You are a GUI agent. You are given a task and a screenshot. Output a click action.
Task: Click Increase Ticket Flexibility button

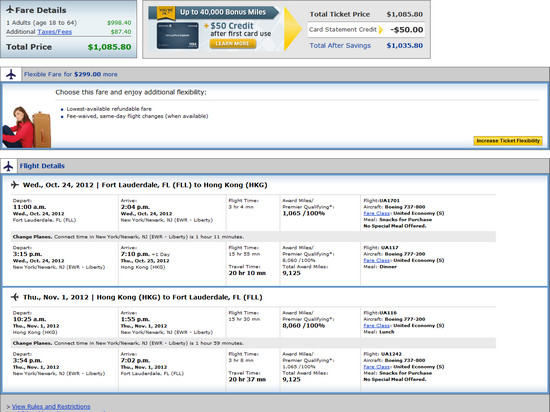pyautogui.click(x=508, y=141)
